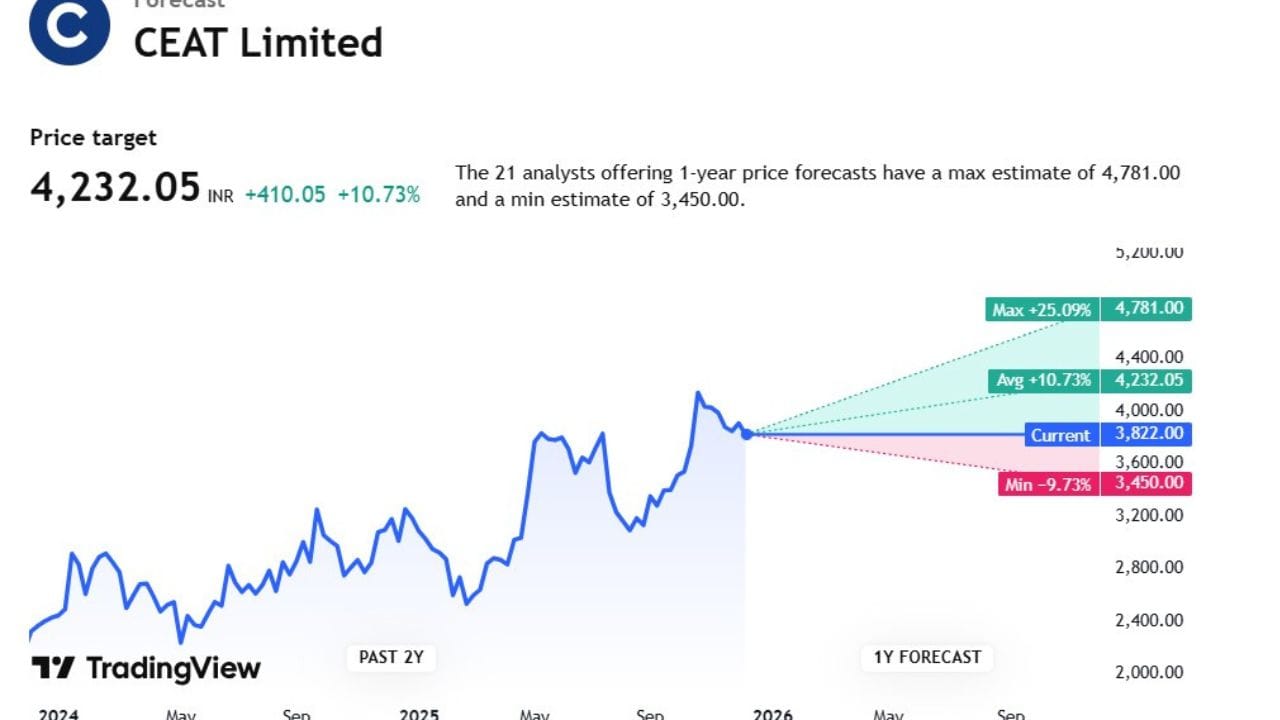Click the 2025 time axis label
The width and height of the screenshot is (1280, 720).
419,714
